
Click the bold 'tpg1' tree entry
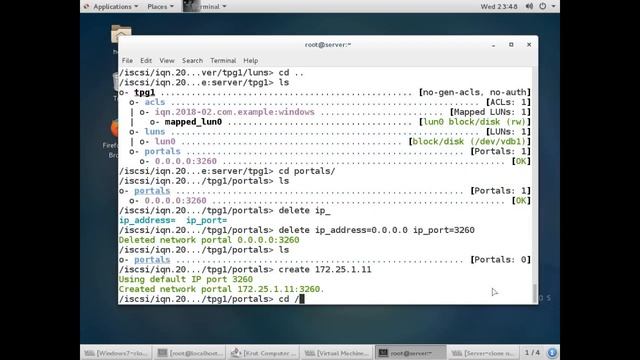144,93
